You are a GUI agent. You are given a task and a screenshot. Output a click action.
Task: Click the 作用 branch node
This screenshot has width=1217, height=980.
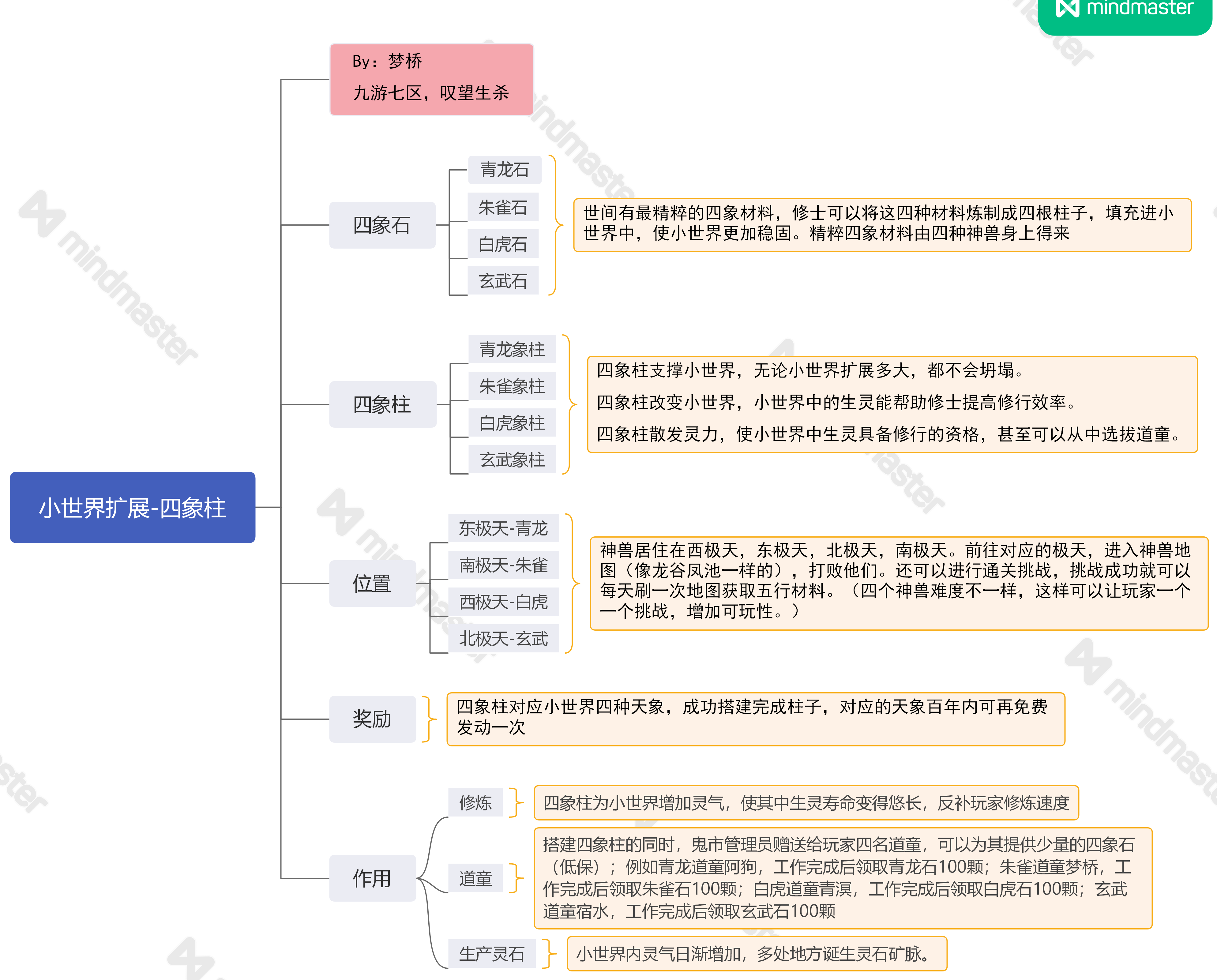click(372, 878)
